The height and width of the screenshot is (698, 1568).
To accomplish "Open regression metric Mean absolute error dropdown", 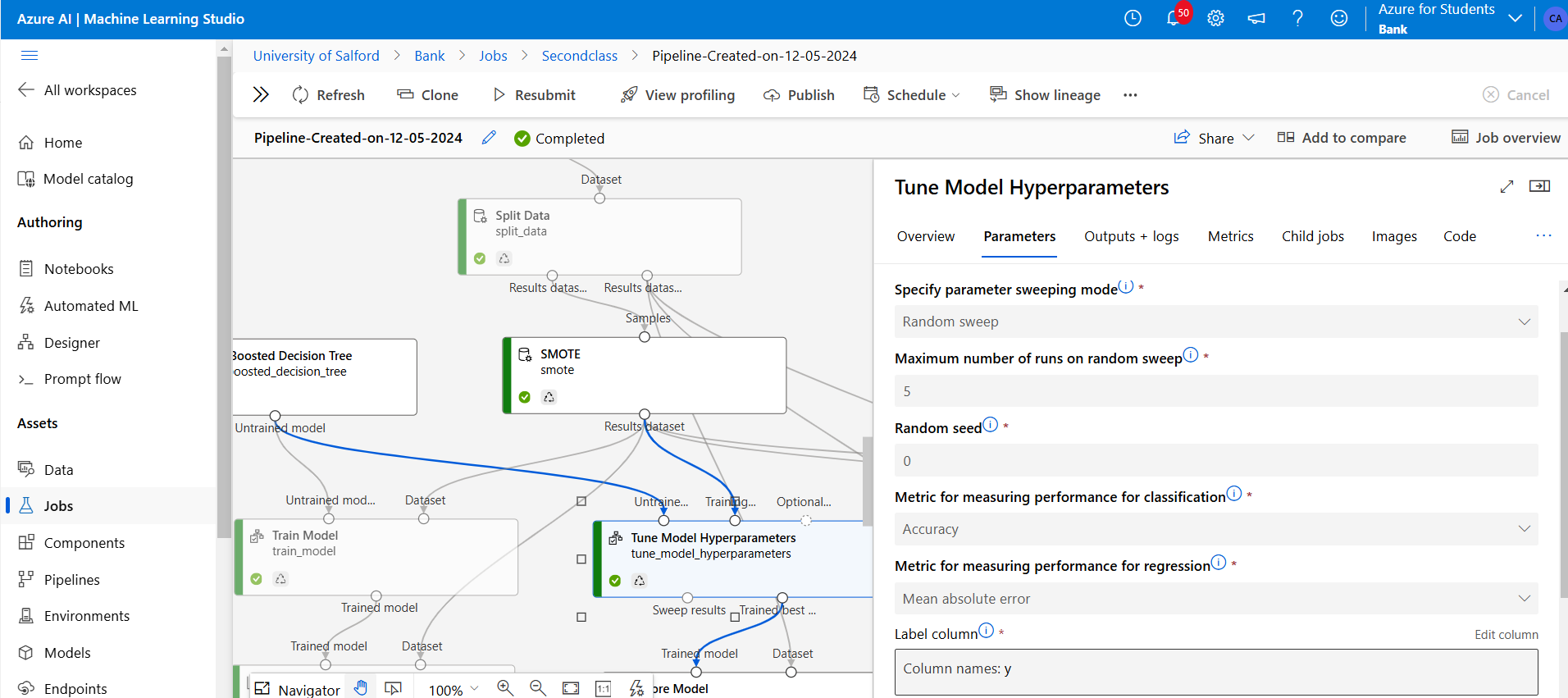I will coord(1216,599).
